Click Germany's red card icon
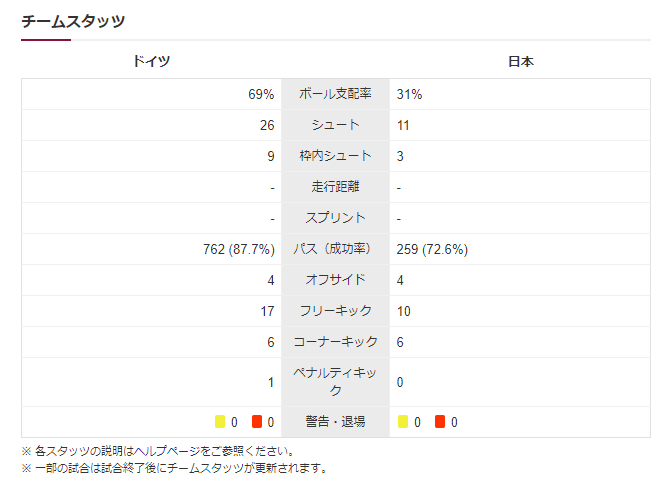 257,422
